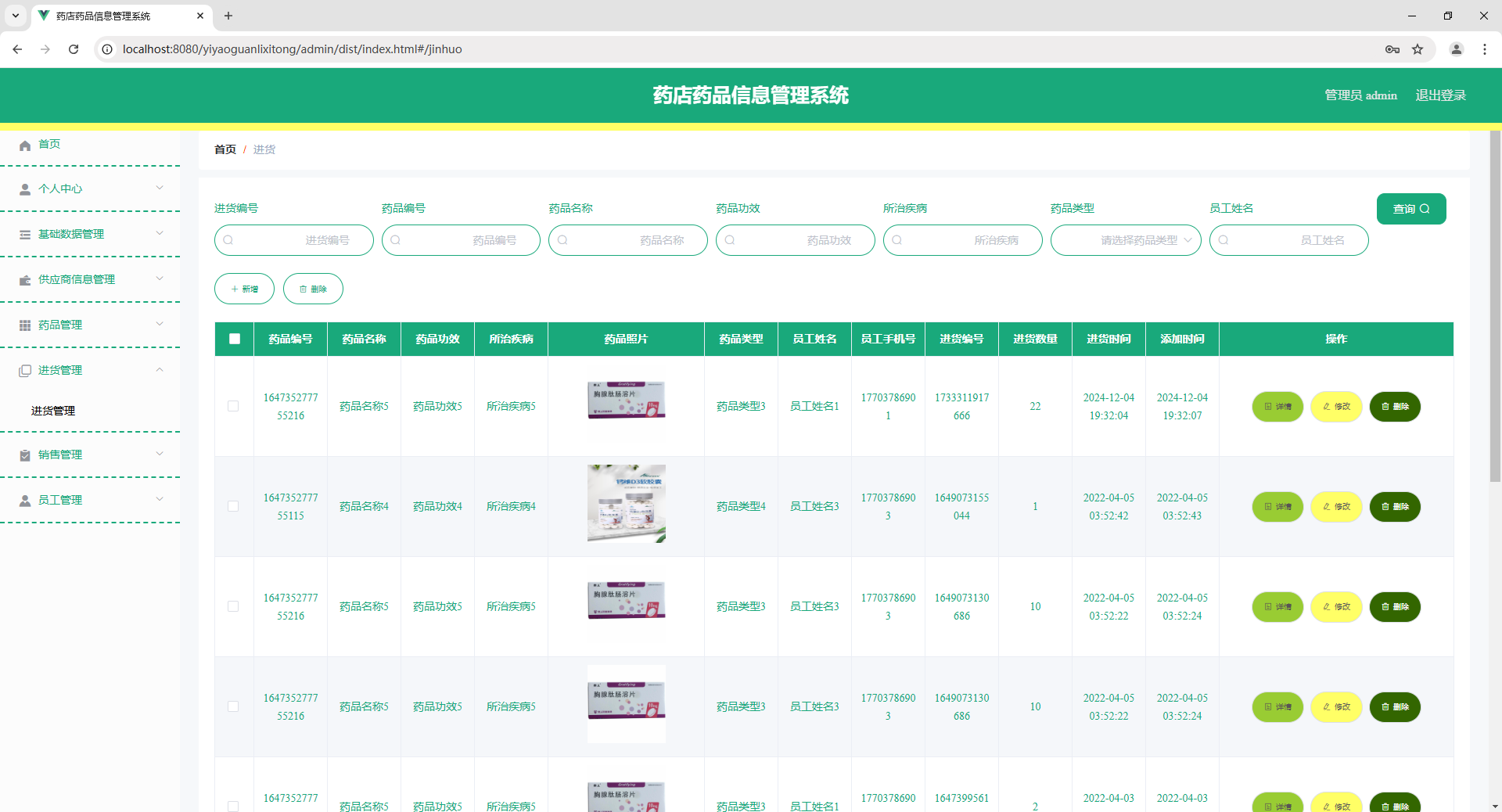Check row with 进货编号 1649073155044
This screenshot has height=812, width=1502.
coord(233,506)
